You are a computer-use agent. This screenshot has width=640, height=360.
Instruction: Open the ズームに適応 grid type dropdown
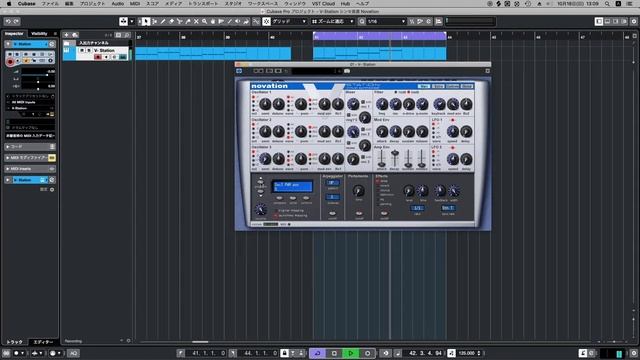(333, 21)
